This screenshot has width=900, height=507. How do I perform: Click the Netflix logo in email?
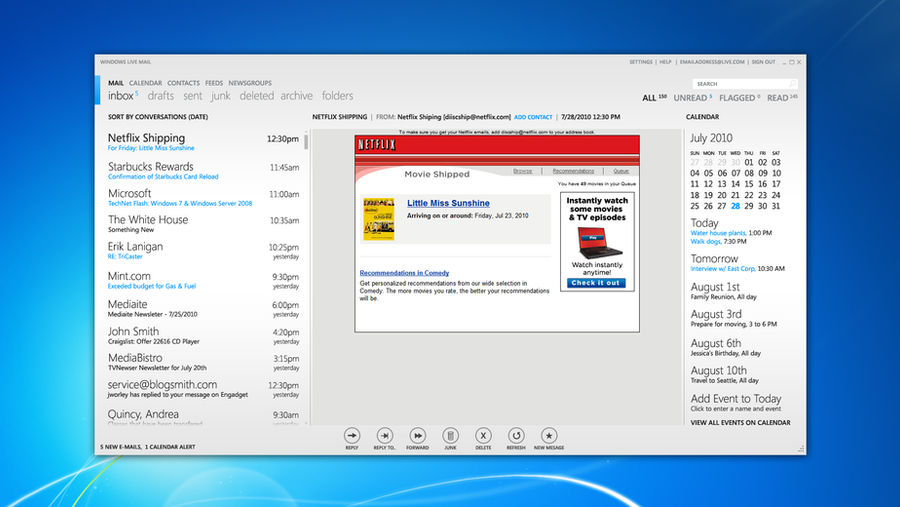click(377, 145)
